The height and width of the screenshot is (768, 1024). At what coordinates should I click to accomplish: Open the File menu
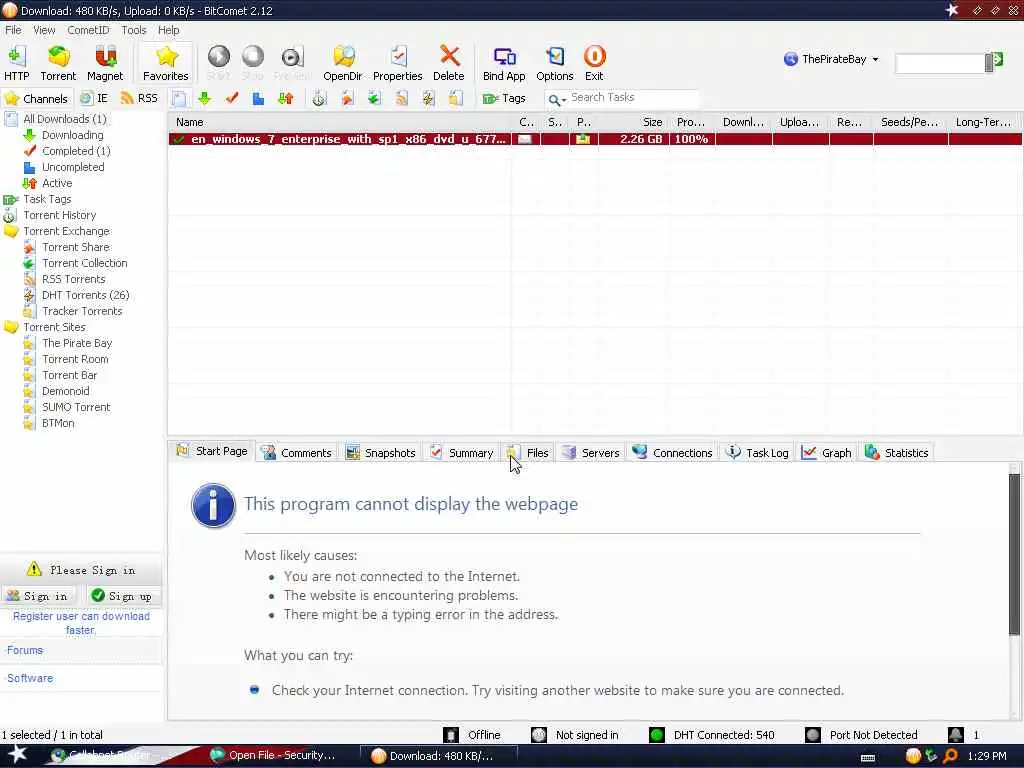point(13,30)
